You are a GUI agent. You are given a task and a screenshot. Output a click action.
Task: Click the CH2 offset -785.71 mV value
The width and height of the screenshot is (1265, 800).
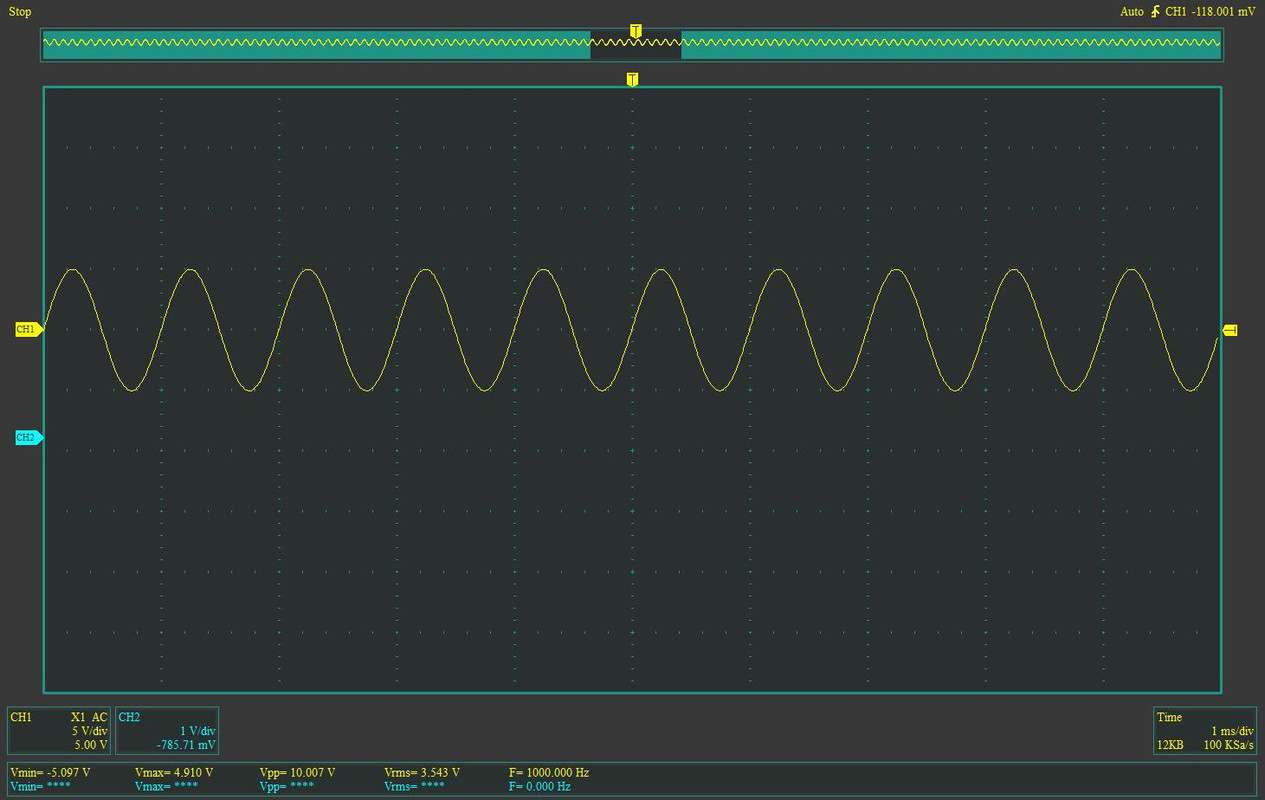point(186,745)
